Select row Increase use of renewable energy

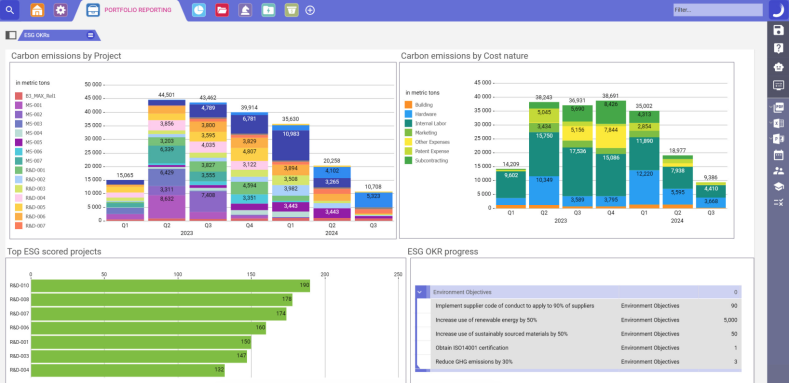[x=586, y=320]
